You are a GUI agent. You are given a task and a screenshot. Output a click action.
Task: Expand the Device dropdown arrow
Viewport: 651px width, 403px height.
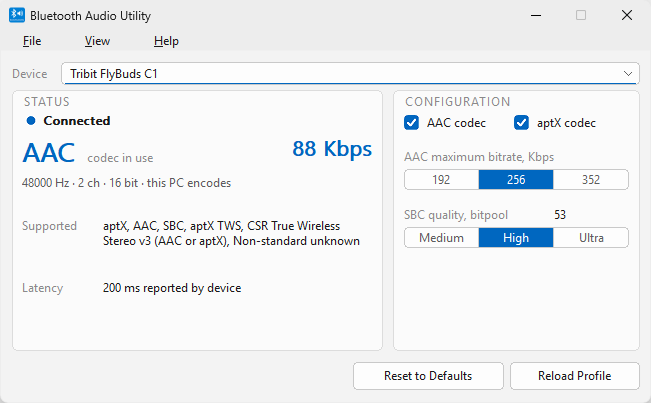tap(627, 74)
